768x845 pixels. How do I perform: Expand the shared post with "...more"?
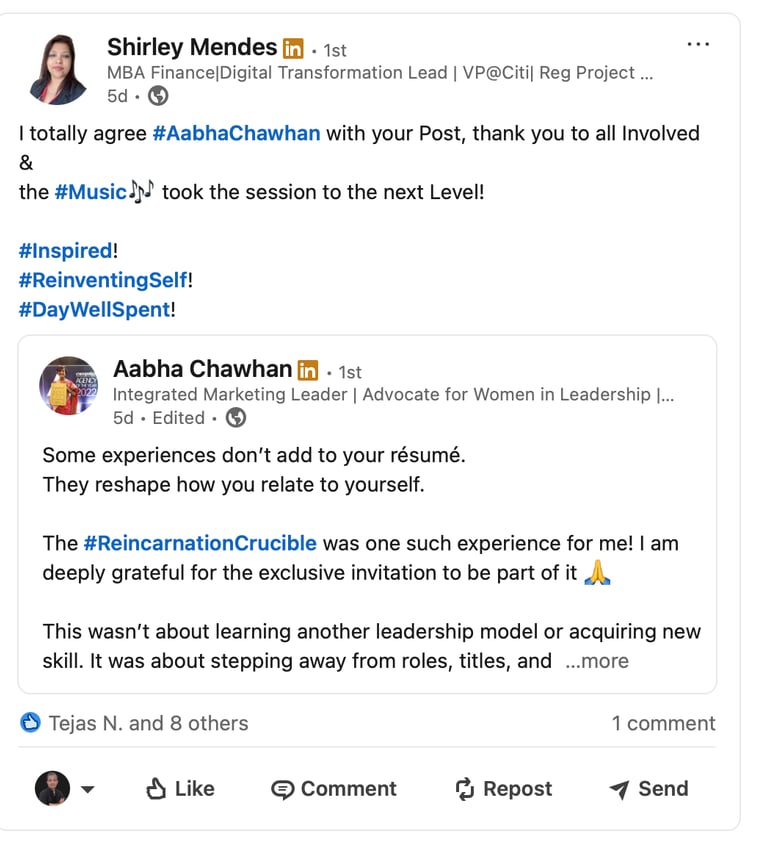(x=597, y=661)
